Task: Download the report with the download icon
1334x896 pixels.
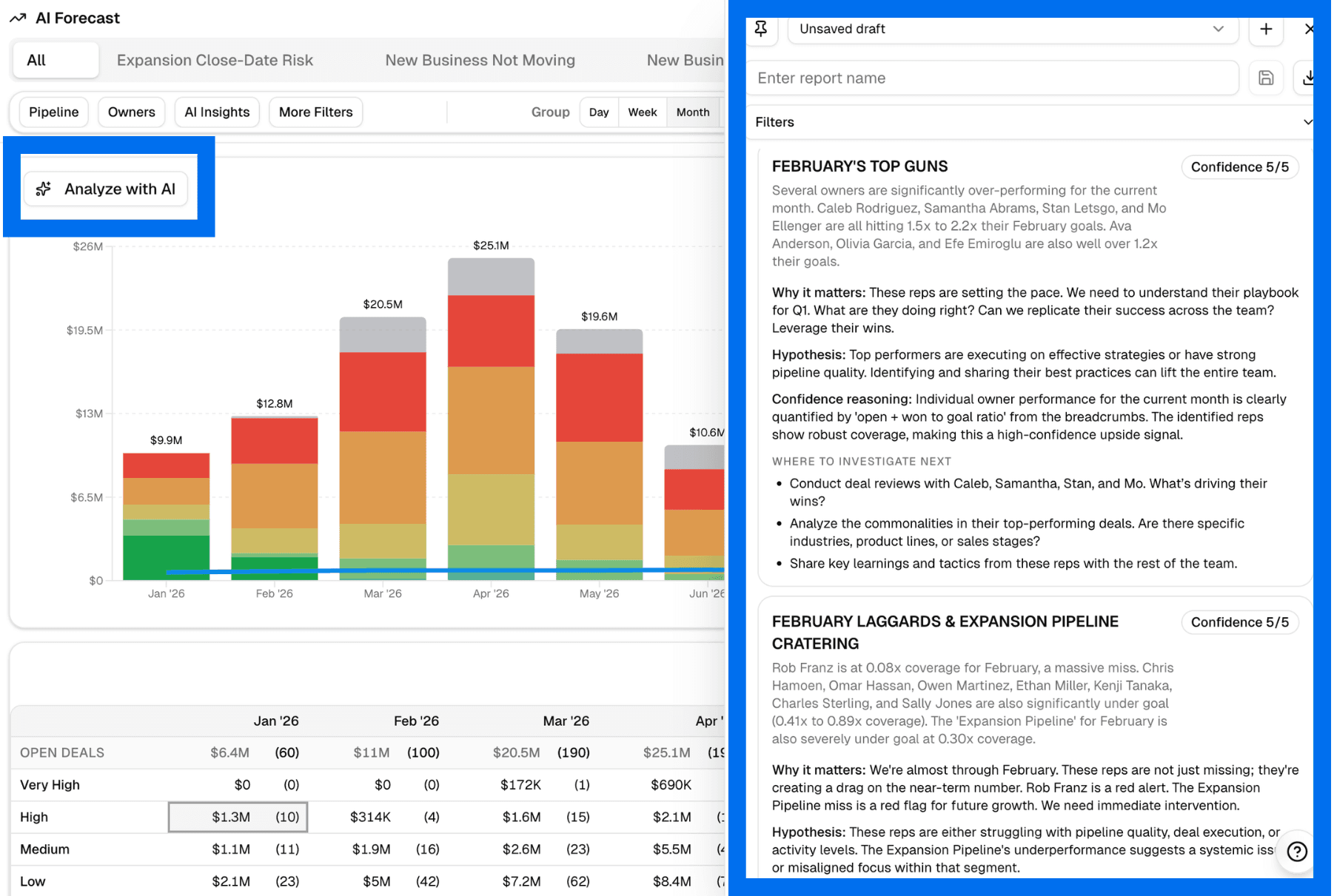Action: (1310, 78)
